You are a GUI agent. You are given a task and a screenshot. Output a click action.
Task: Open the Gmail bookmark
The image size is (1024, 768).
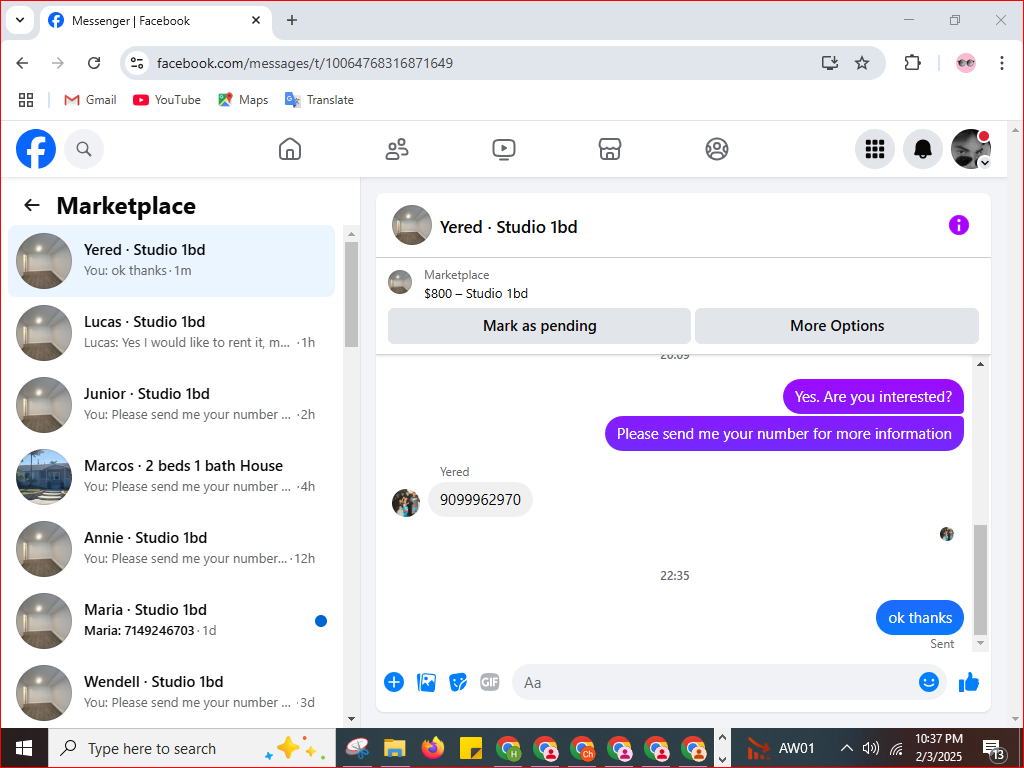point(90,100)
